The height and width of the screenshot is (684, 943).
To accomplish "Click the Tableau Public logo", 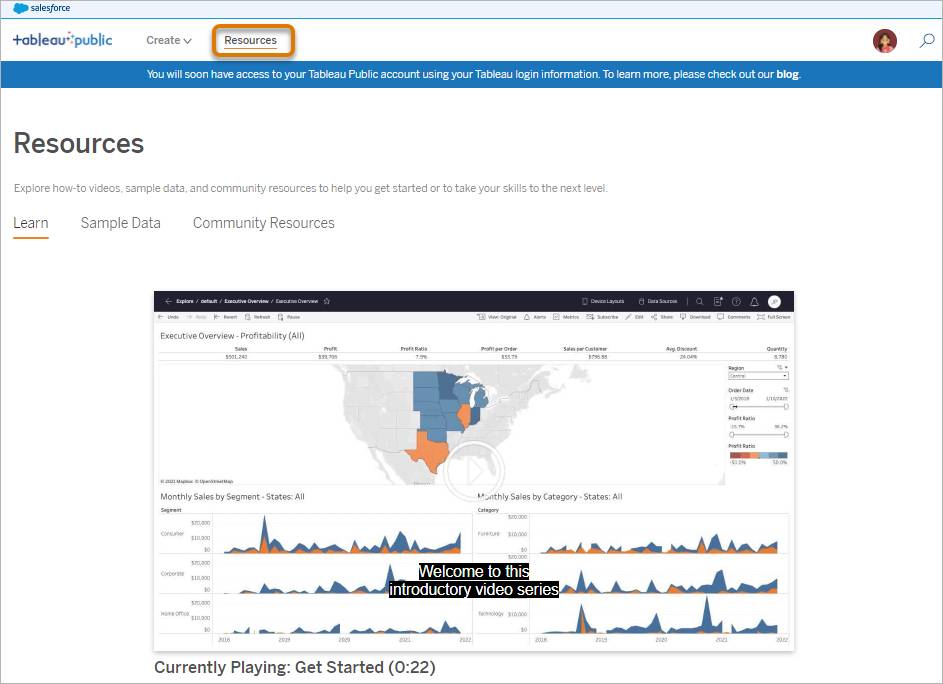I will tap(62, 41).
